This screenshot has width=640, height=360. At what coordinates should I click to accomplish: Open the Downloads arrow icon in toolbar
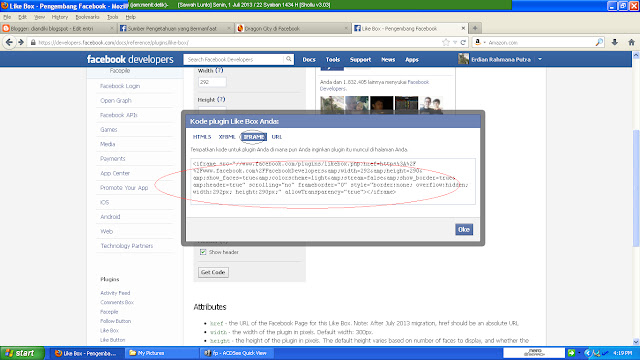pyautogui.click(x=615, y=42)
